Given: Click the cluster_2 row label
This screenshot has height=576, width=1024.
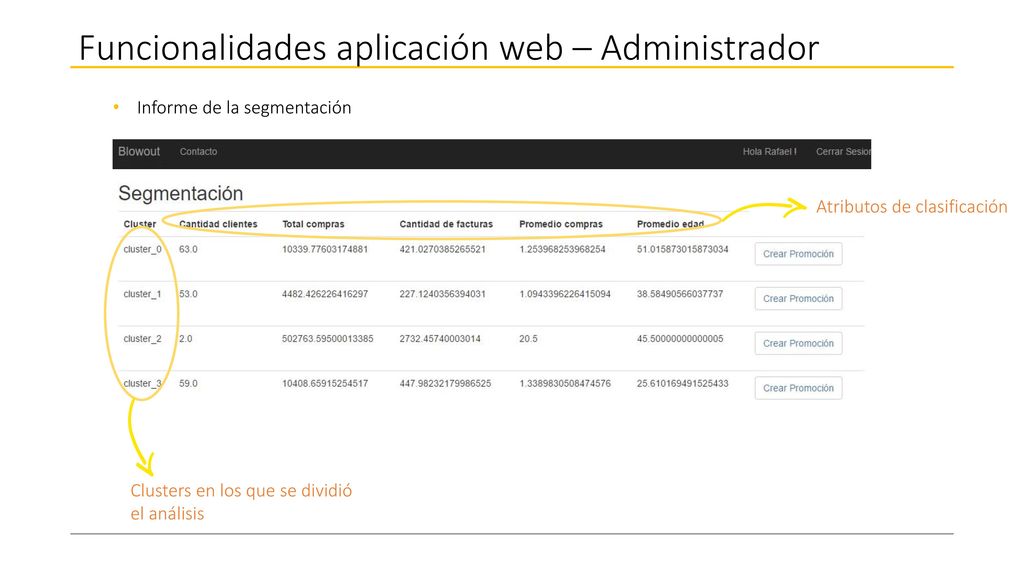Looking at the screenshot, I should coord(142,339).
